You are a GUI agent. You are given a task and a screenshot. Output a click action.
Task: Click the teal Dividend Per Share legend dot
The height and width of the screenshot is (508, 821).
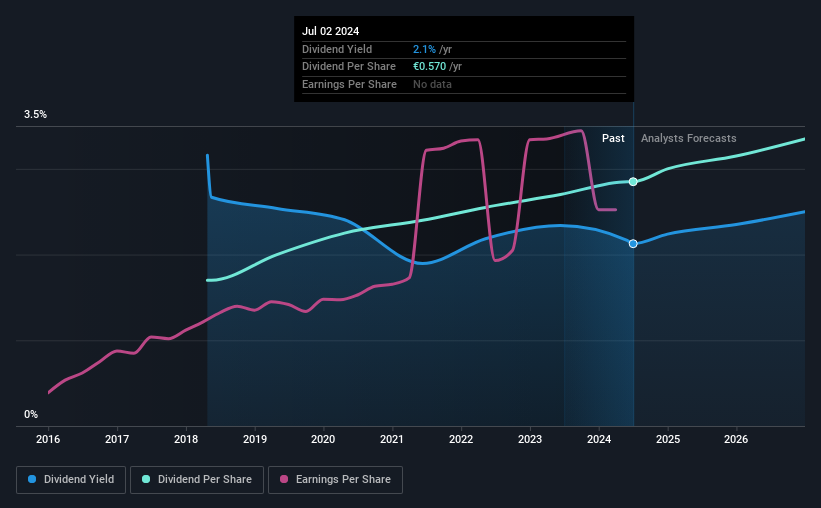(x=146, y=479)
